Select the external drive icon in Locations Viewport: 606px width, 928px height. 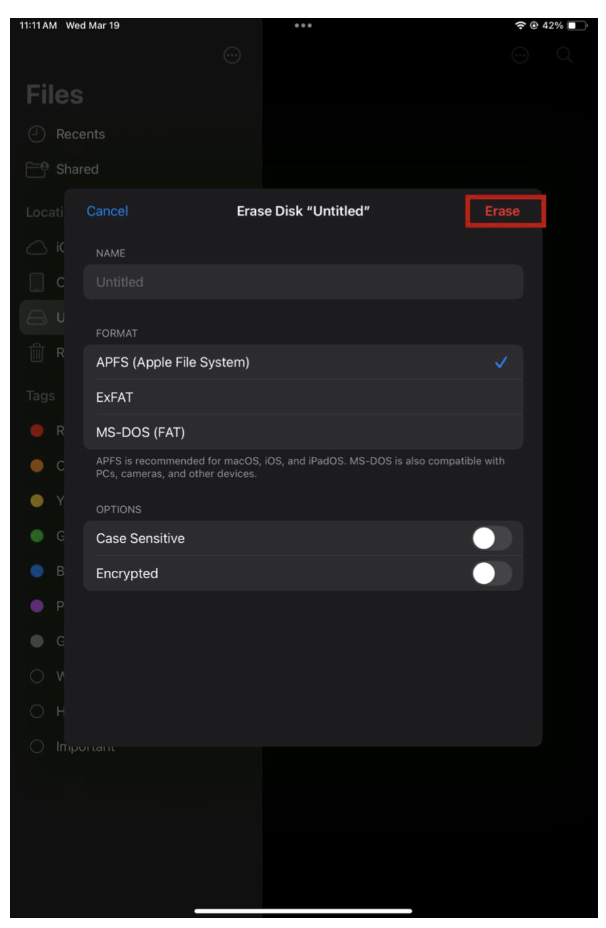(37, 317)
